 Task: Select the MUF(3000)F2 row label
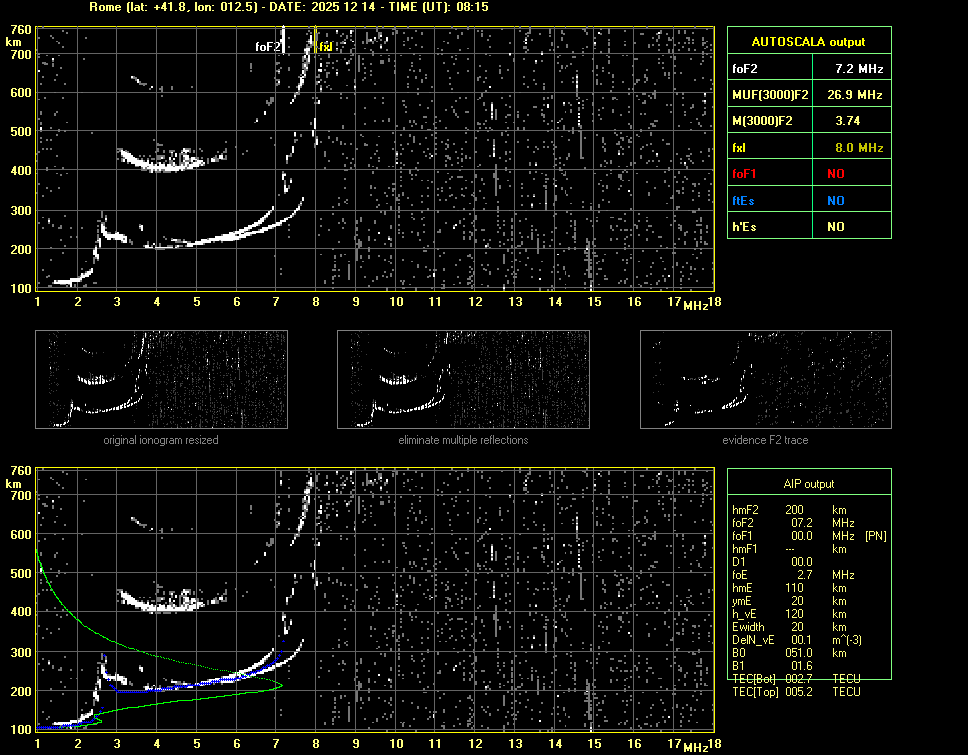click(770, 95)
